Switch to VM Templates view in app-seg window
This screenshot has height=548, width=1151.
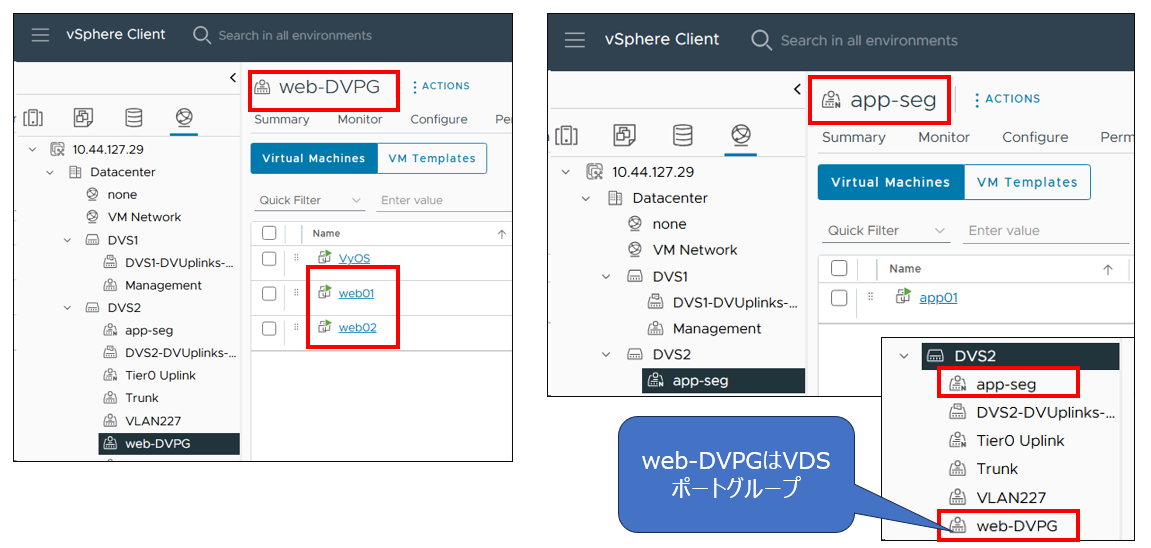(1027, 182)
